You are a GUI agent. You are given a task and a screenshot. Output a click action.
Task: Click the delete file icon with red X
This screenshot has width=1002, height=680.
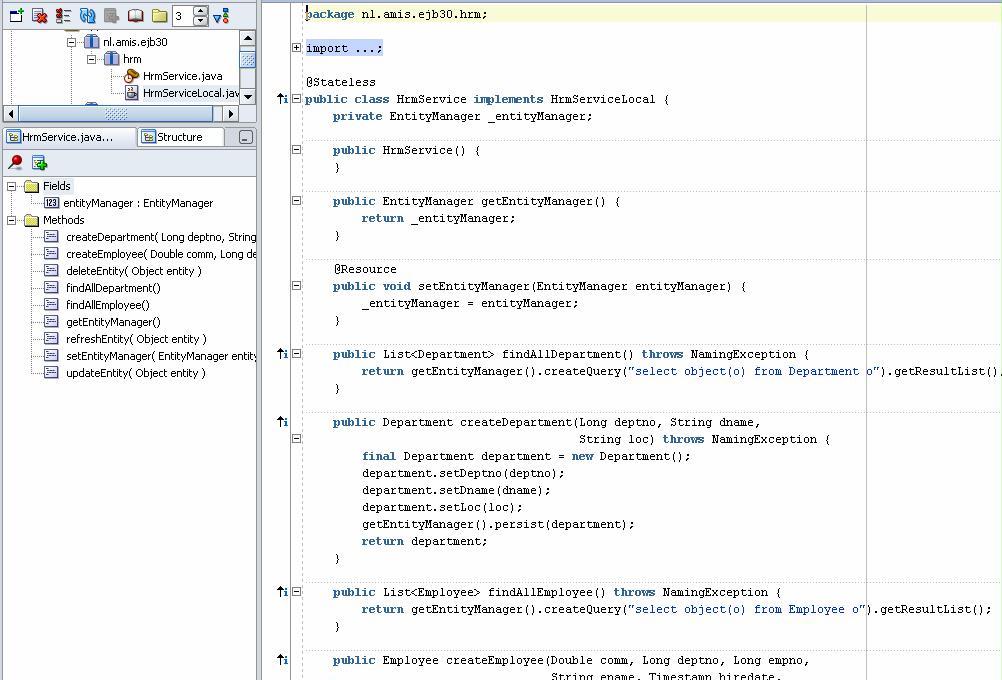tap(40, 15)
